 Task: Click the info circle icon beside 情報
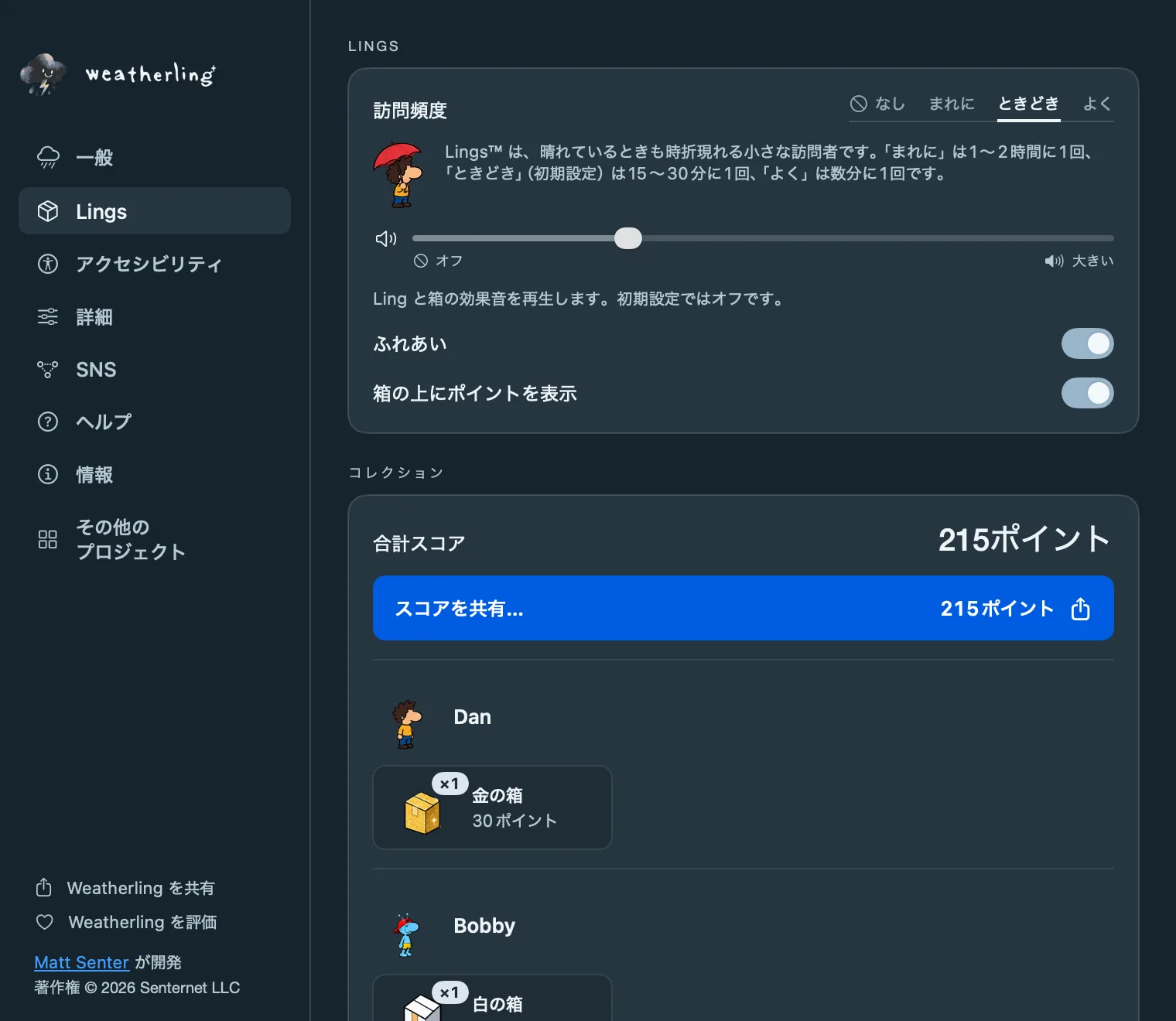coord(48,474)
